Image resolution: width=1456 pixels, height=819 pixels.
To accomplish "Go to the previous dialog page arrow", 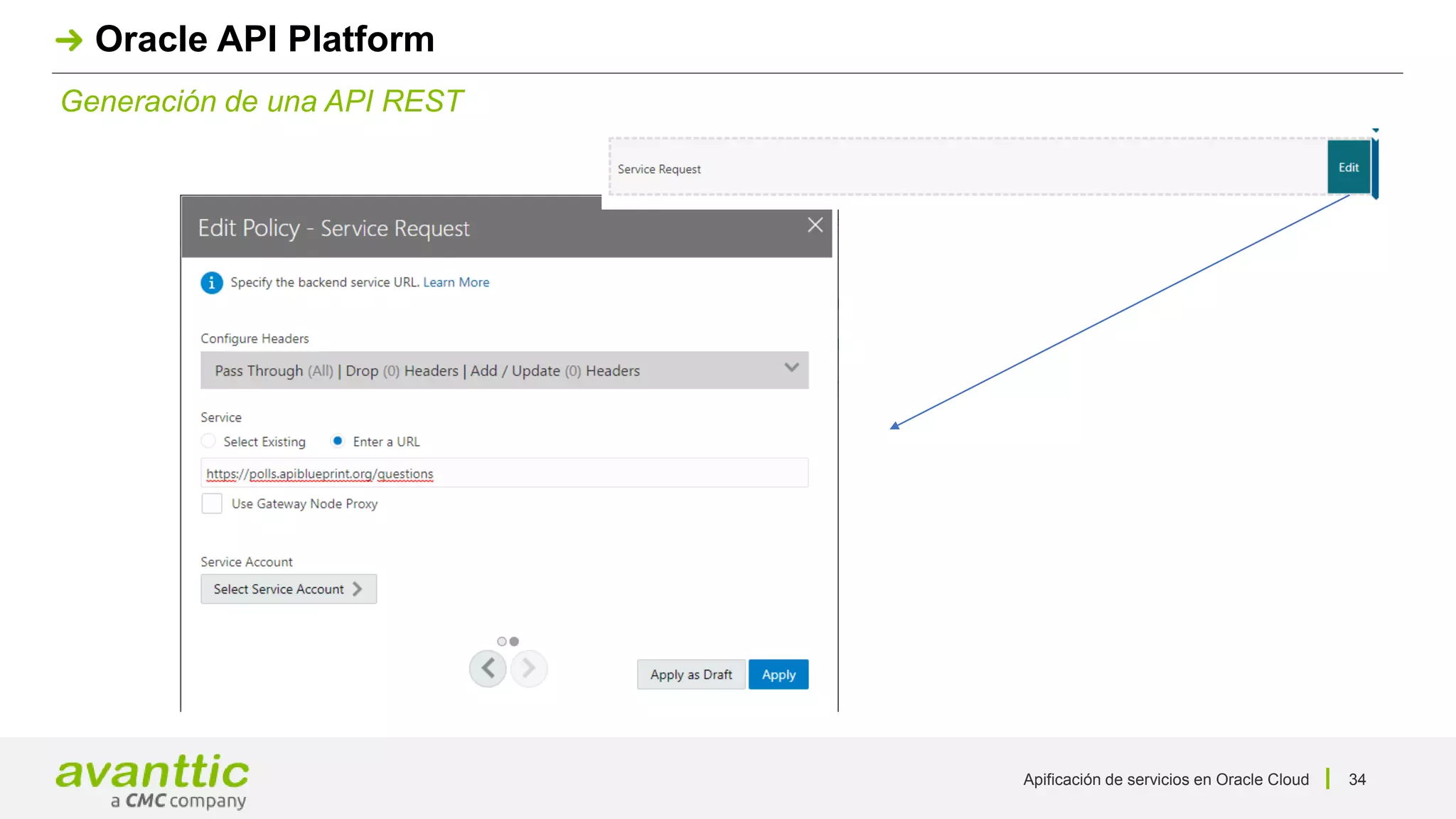I will click(488, 668).
